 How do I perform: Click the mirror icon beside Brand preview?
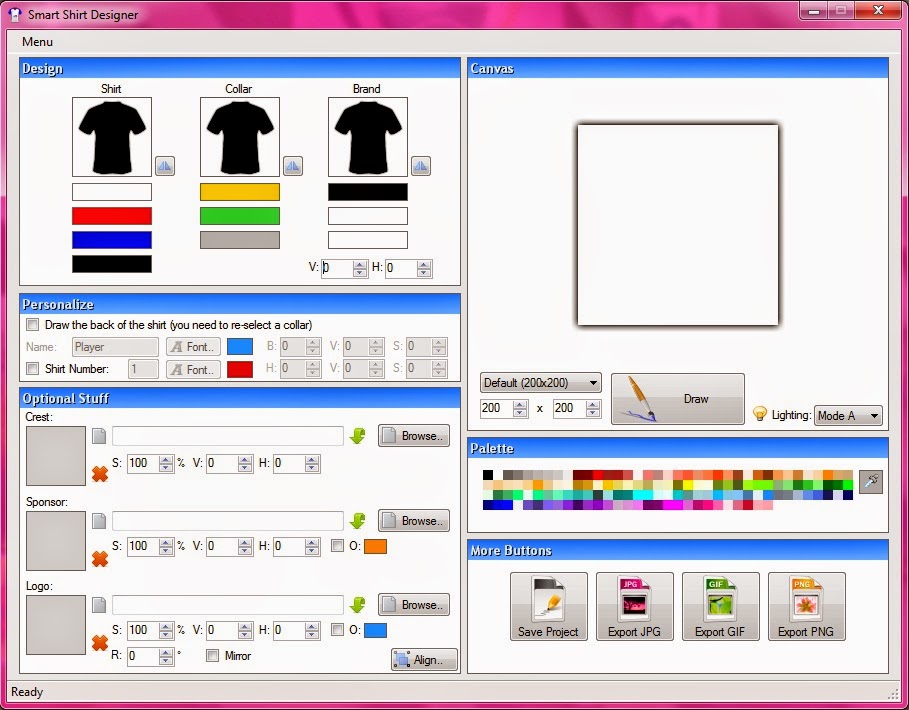tap(421, 166)
